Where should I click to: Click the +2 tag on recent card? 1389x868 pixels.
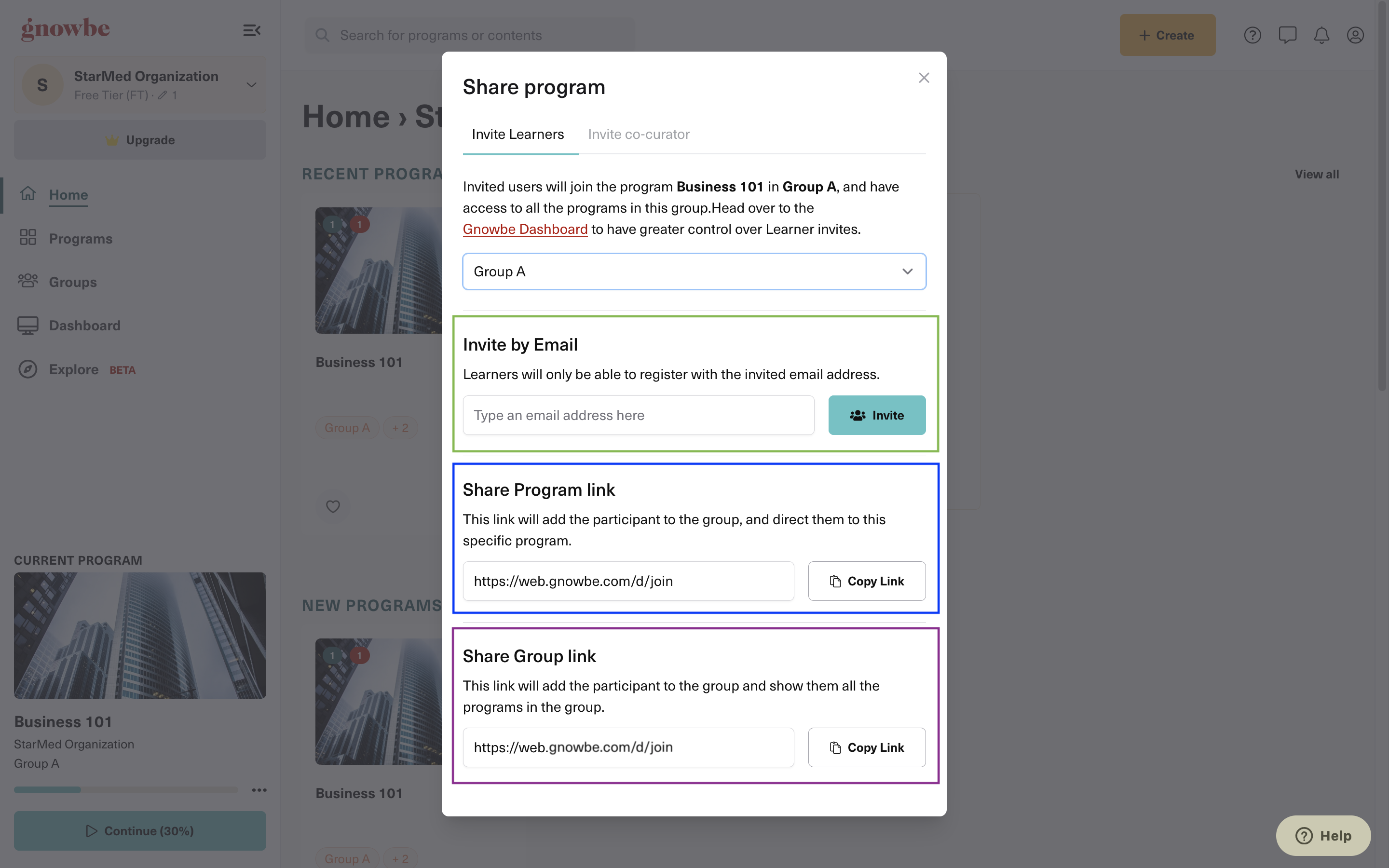400,428
